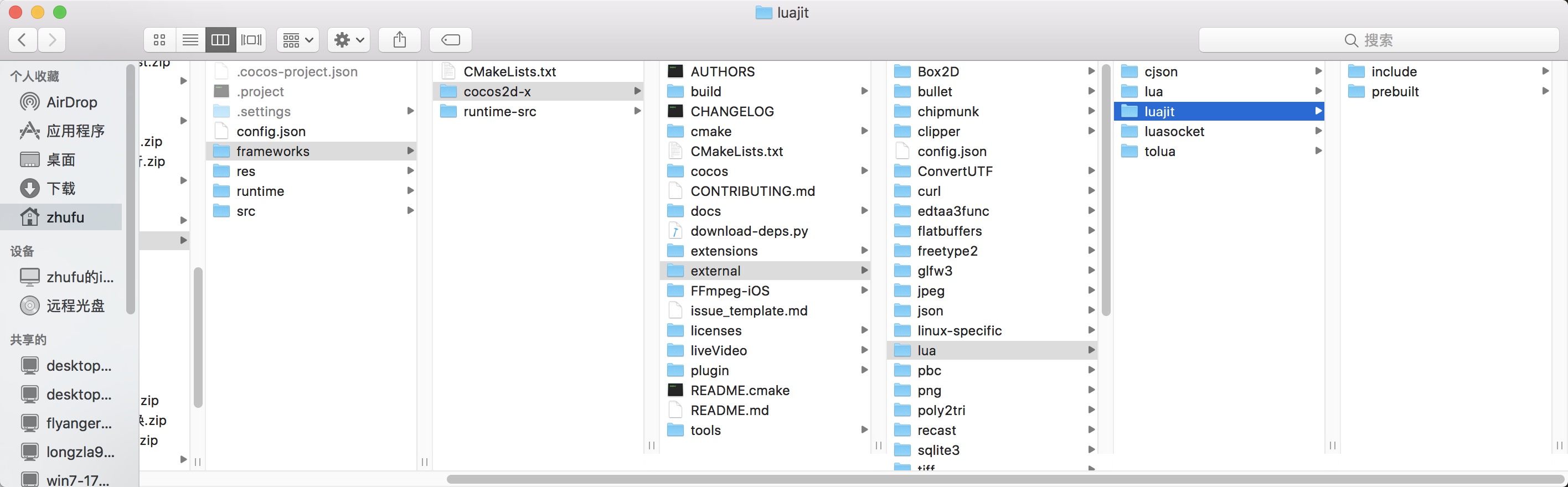
Task: Expand the luasocket folder arrow
Action: pos(1318,131)
